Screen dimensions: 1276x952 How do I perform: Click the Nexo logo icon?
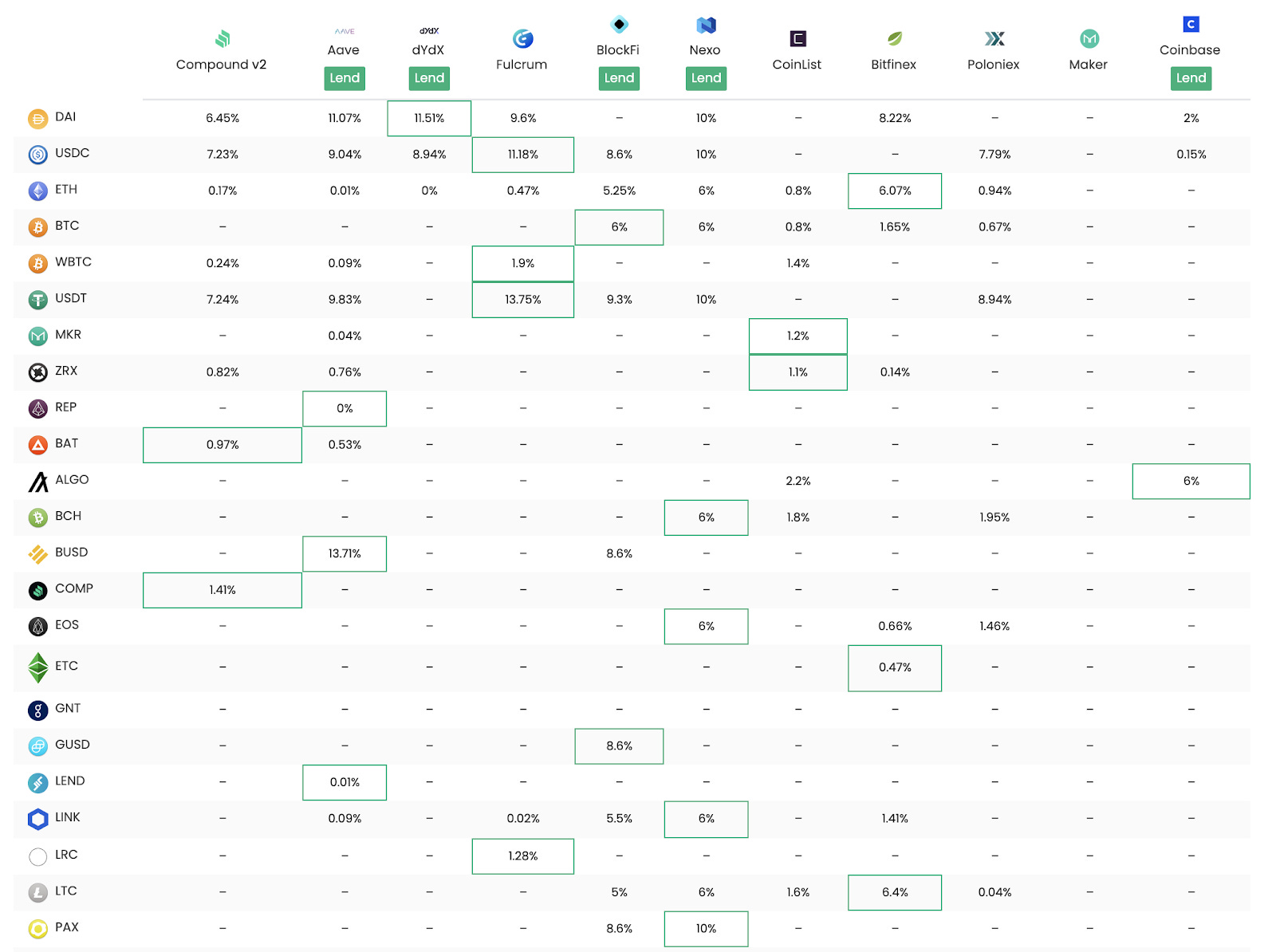(706, 25)
